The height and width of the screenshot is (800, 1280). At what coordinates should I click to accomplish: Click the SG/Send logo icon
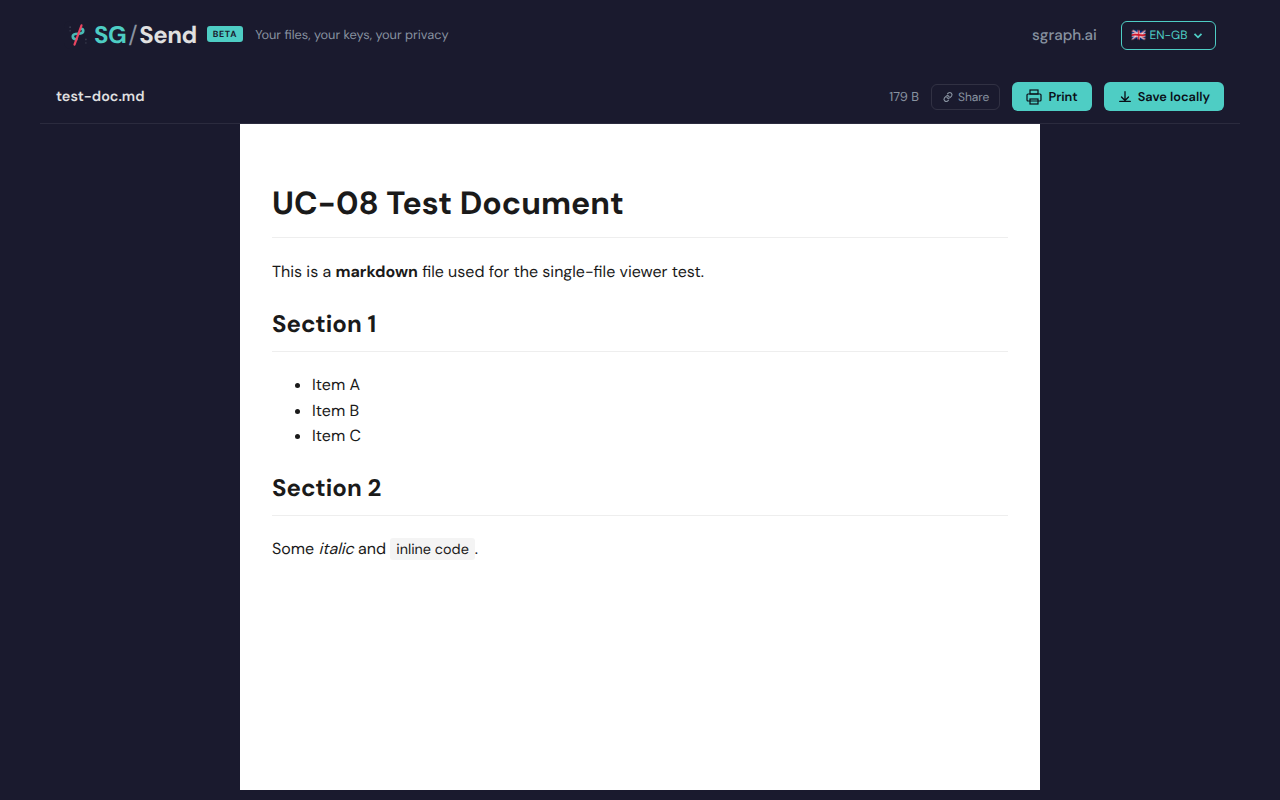(78, 35)
